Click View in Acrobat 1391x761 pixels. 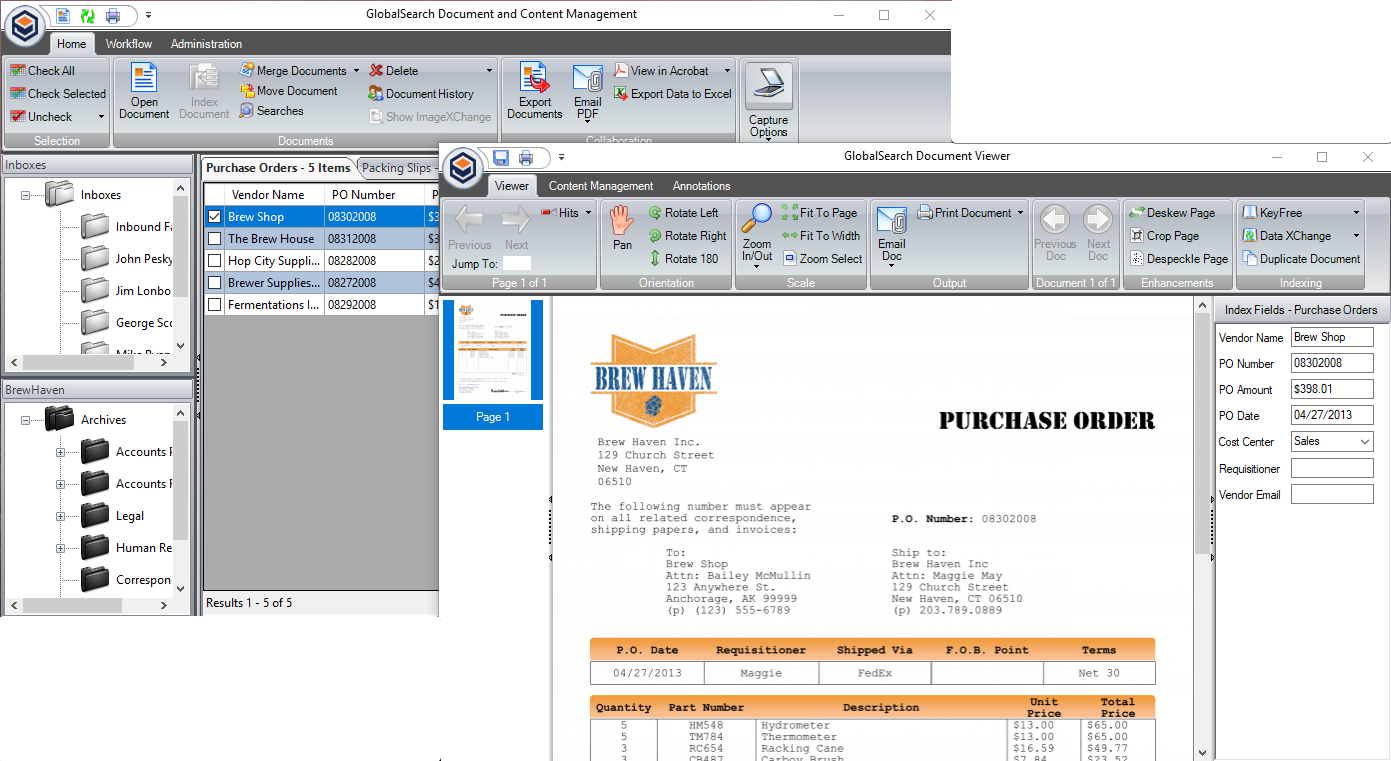(x=661, y=71)
